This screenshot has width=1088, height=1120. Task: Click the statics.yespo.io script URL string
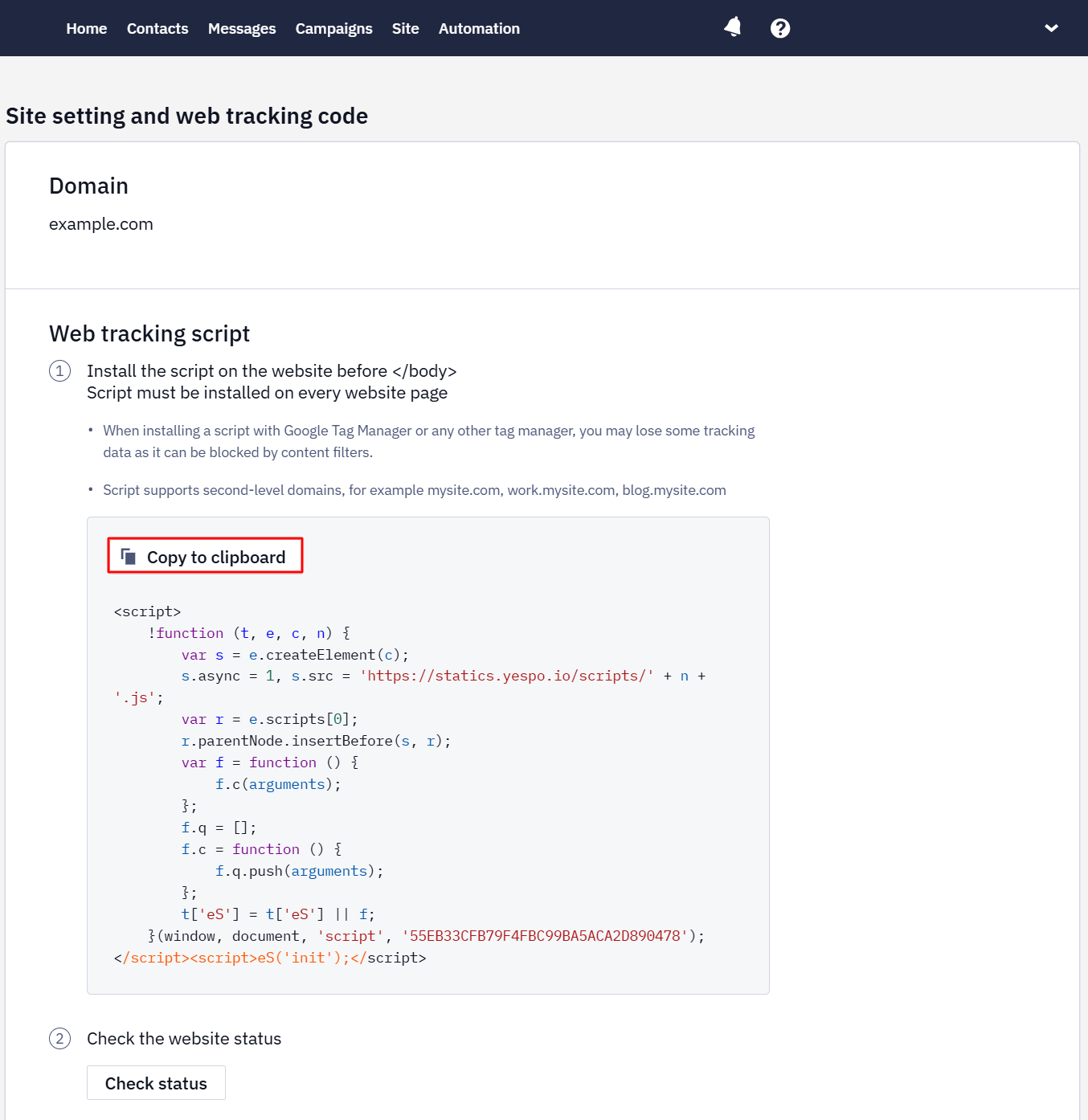506,676
